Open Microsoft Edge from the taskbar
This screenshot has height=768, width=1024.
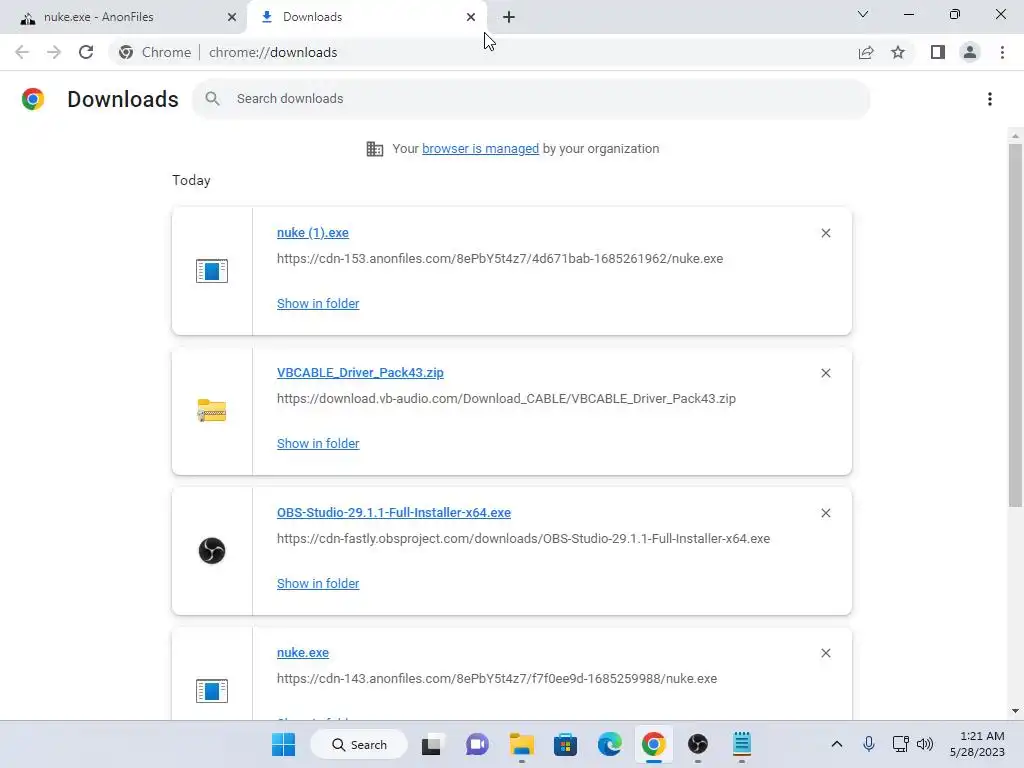[x=609, y=744]
